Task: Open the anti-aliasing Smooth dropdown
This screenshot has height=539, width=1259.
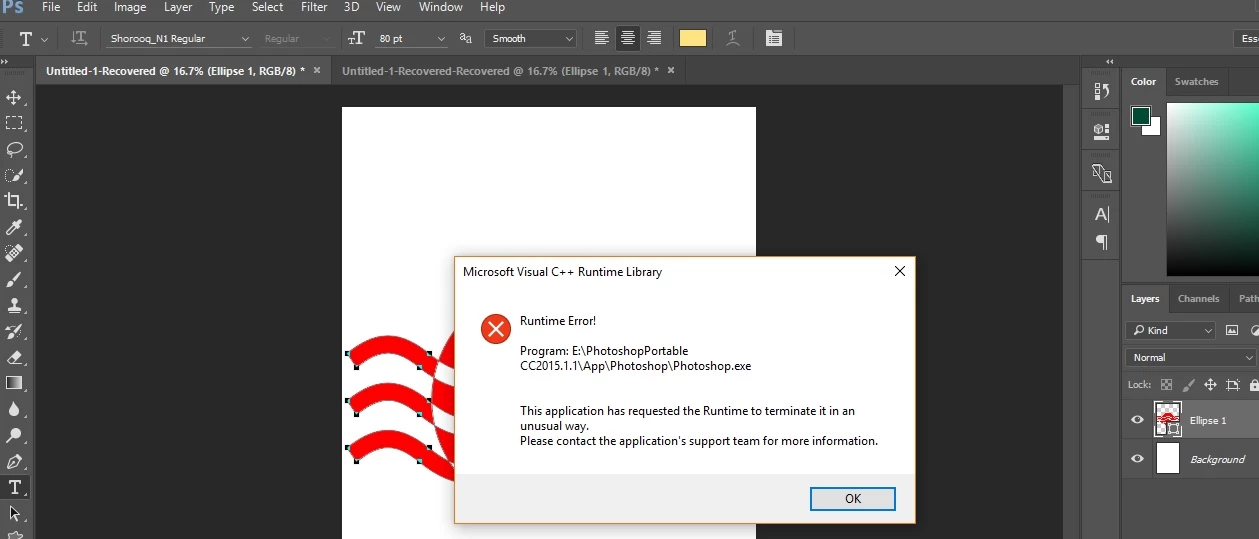Action: pyautogui.click(x=531, y=38)
